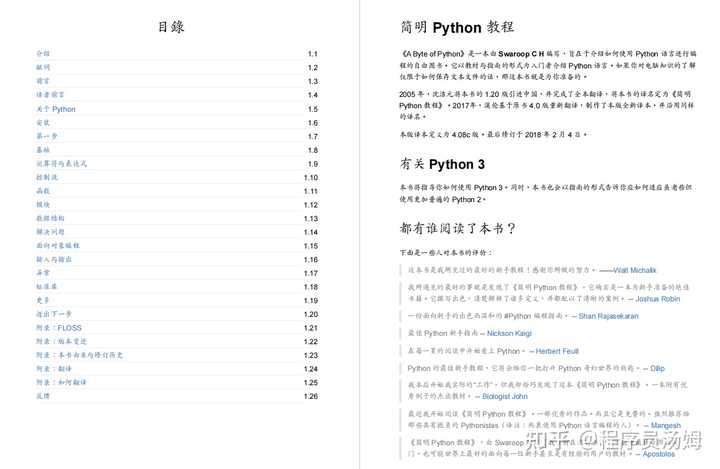
Task: Follow the Walt Michalik reviewer link
Action: tap(635, 270)
